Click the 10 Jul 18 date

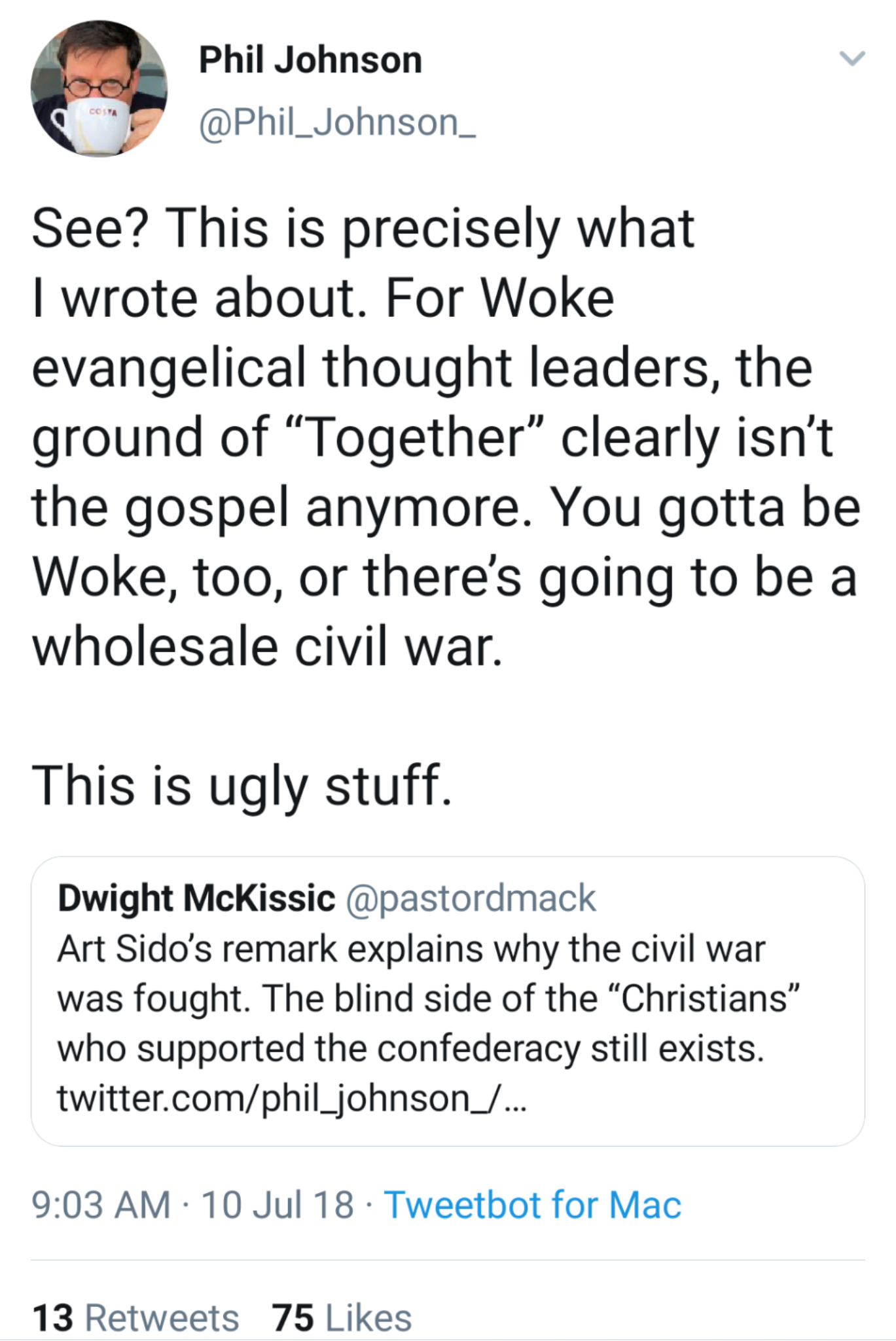coord(278,1205)
